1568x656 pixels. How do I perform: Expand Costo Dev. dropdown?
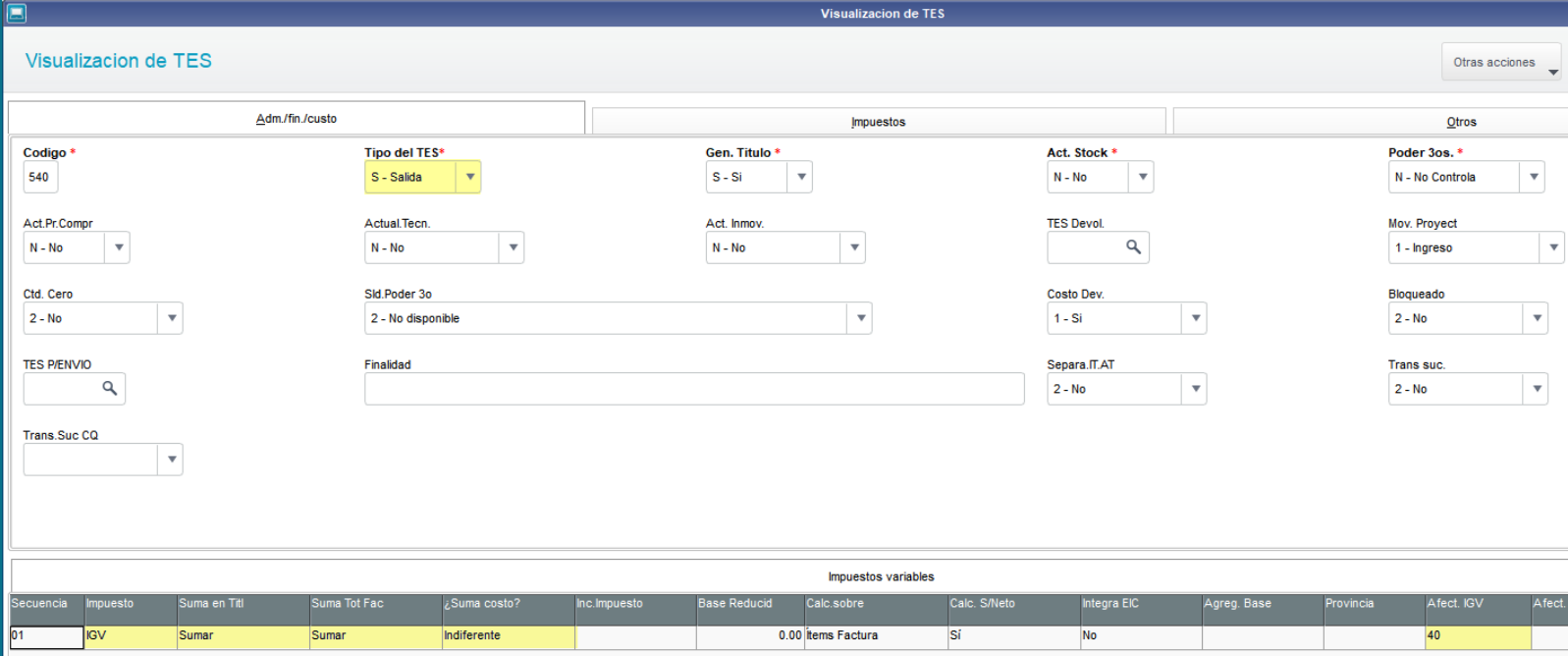pyautogui.click(x=1195, y=318)
